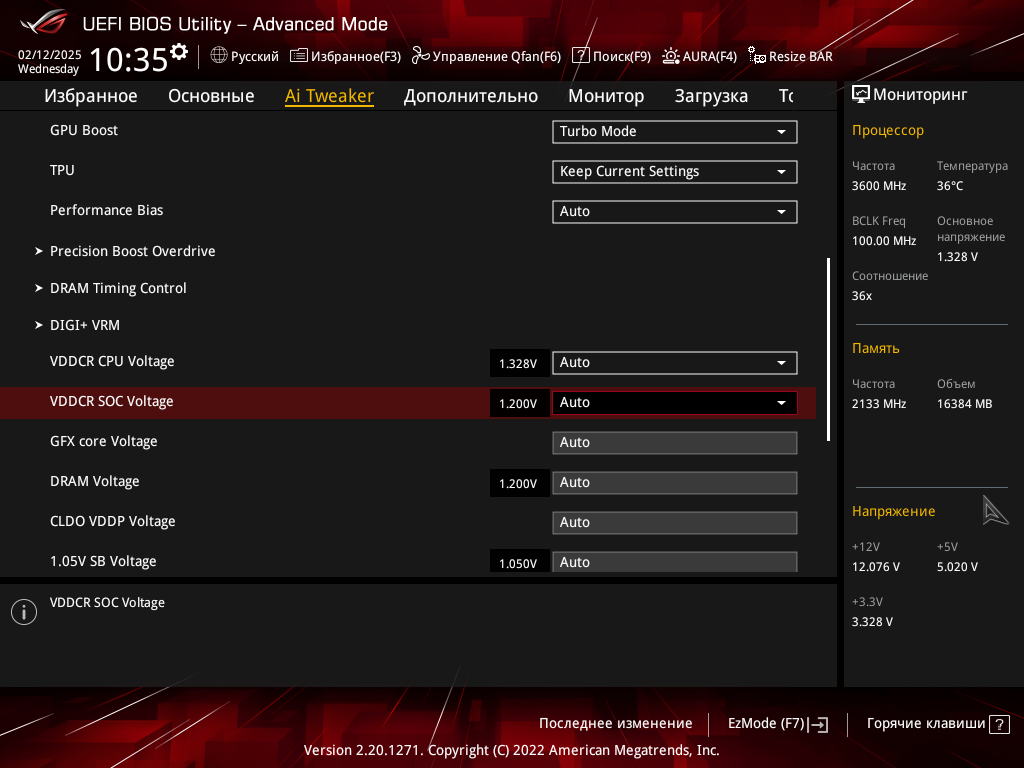The image size is (1024, 768).
Task: Open the VDDCR CPU Voltage dropdown
Action: (675, 362)
